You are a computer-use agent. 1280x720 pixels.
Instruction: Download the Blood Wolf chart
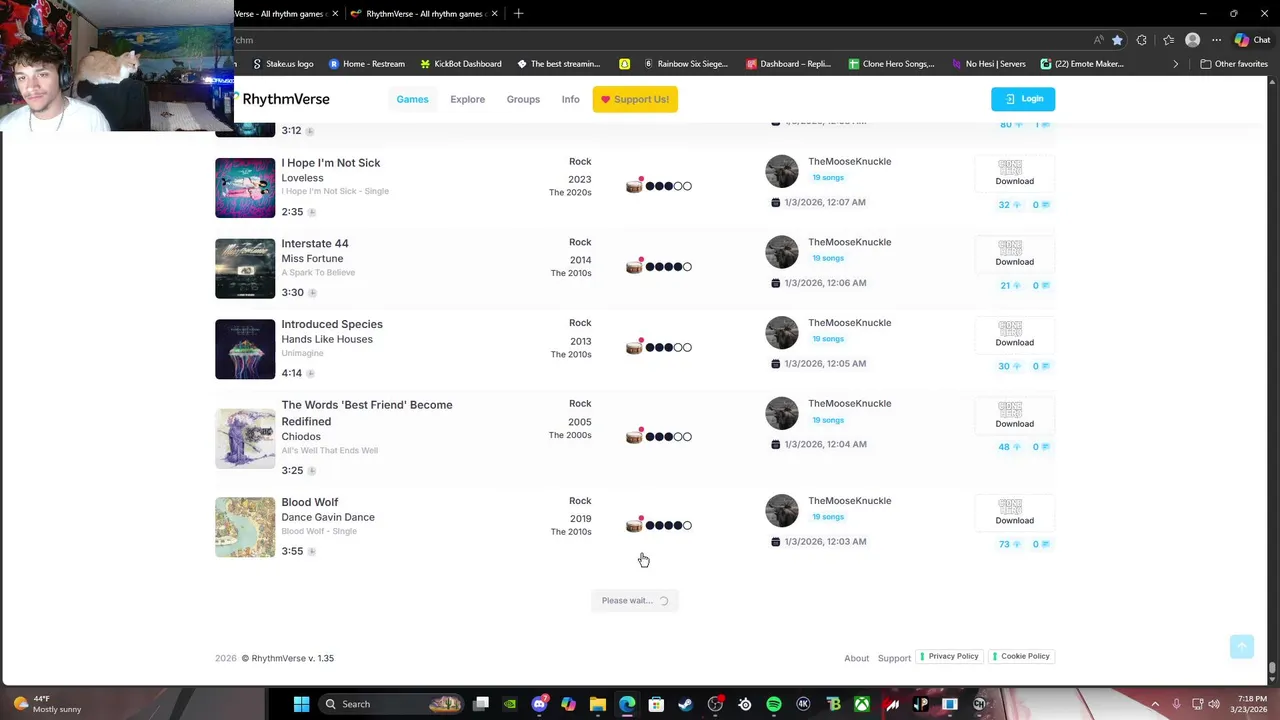pyautogui.click(x=1014, y=512)
